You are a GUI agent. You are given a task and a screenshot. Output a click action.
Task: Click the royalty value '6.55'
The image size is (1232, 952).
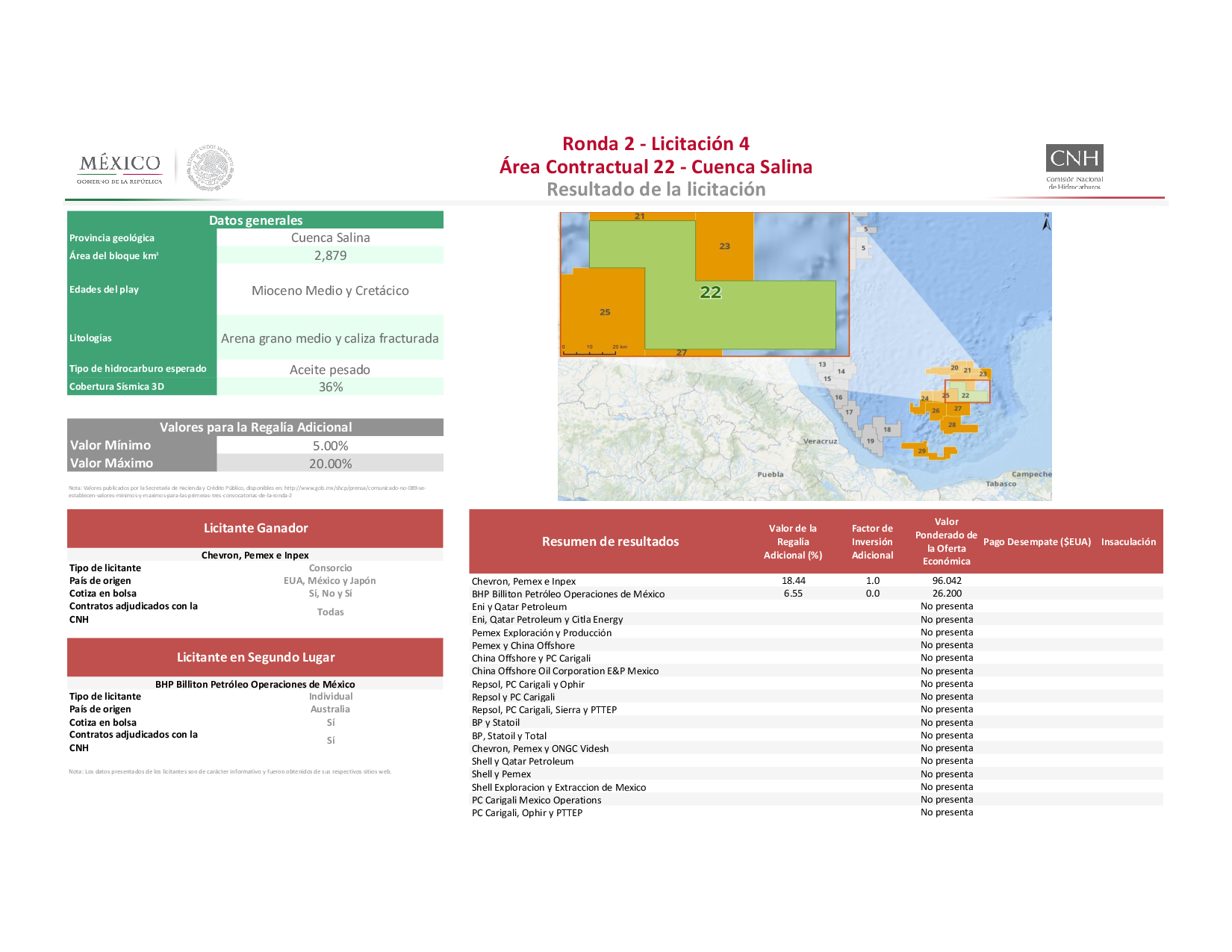(x=793, y=594)
